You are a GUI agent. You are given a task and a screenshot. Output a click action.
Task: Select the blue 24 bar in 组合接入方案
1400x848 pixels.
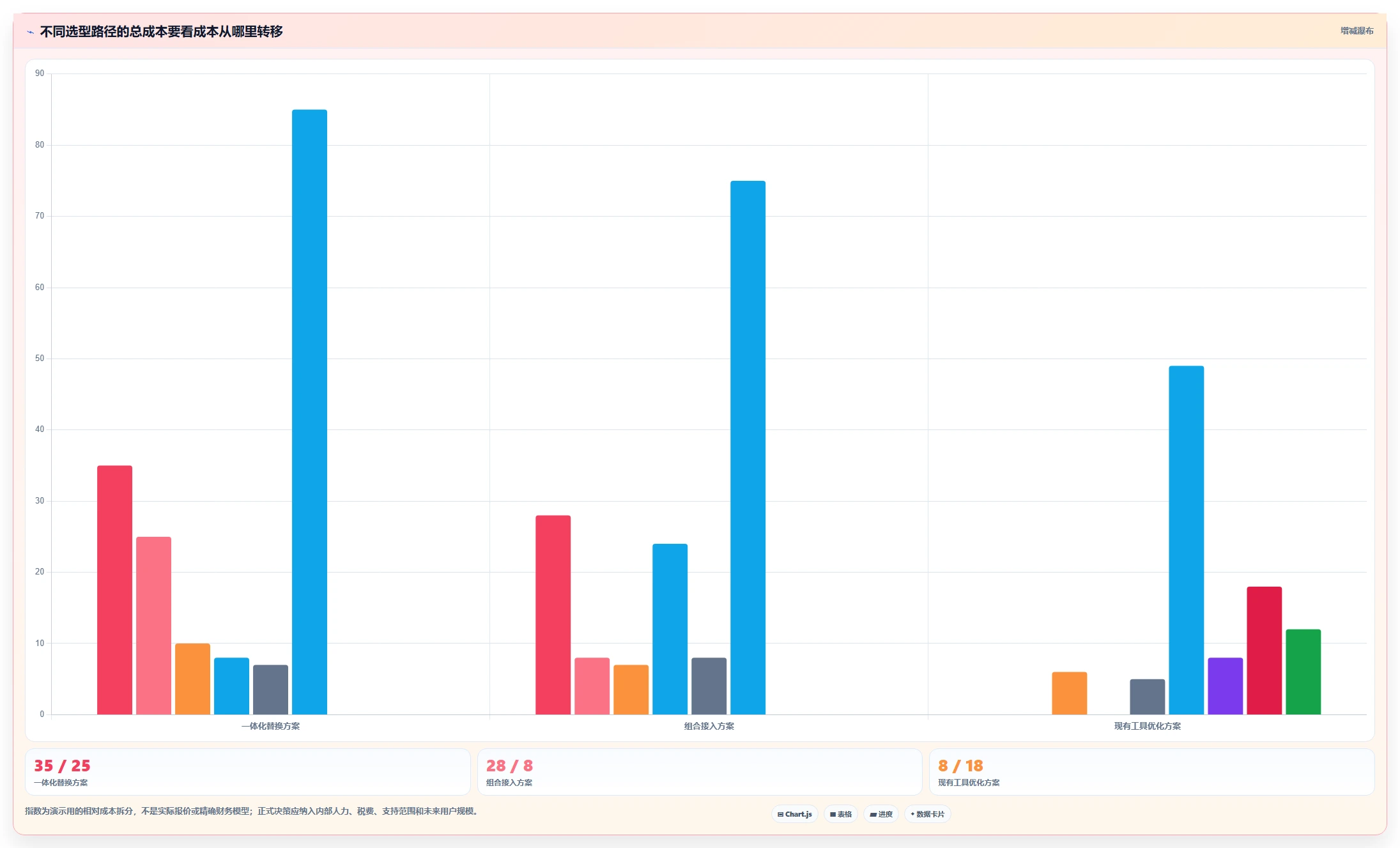(x=670, y=629)
